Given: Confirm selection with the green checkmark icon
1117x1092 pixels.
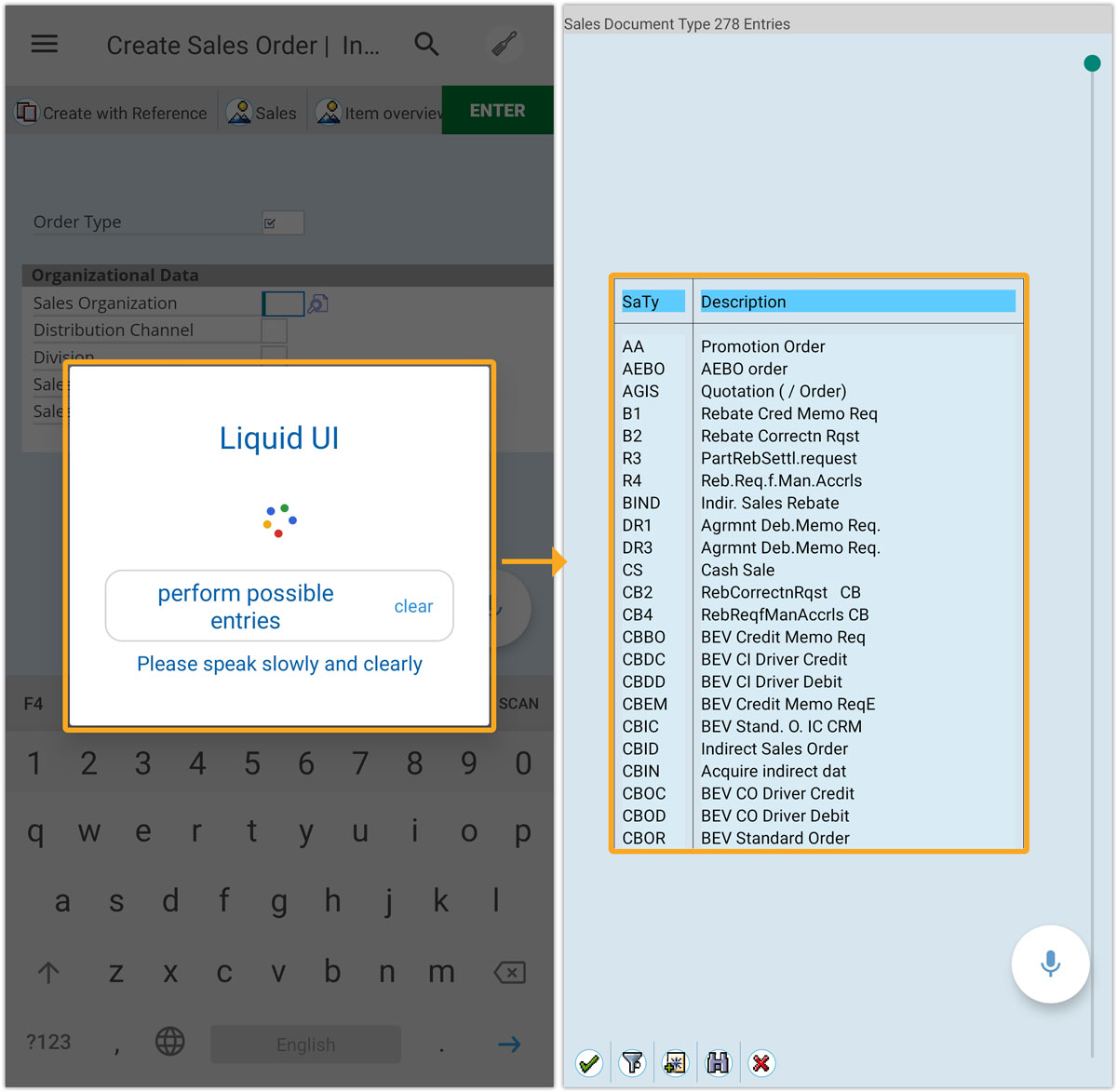Looking at the screenshot, I should 588,1062.
